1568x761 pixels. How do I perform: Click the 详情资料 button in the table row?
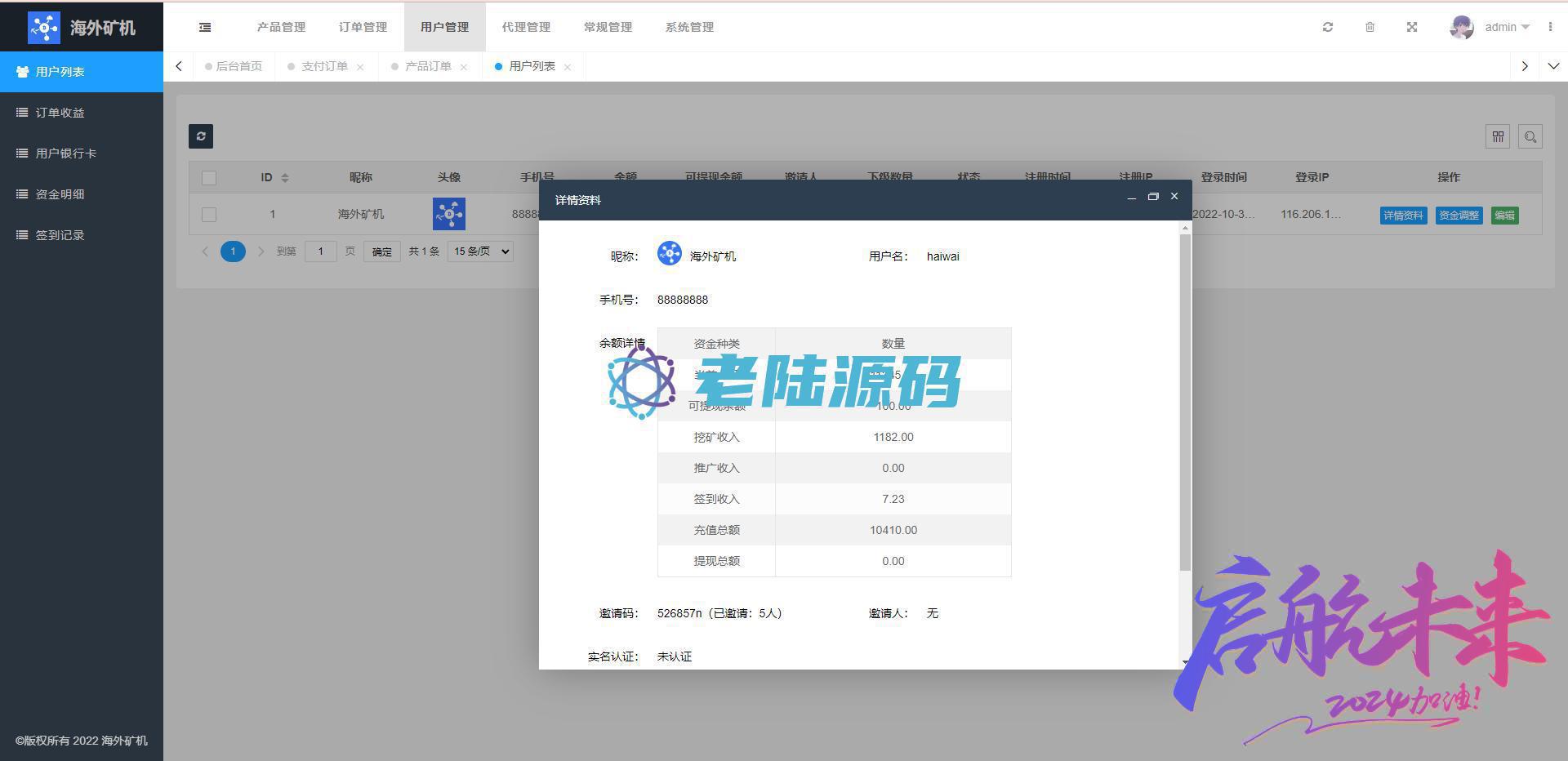tap(1404, 216)
